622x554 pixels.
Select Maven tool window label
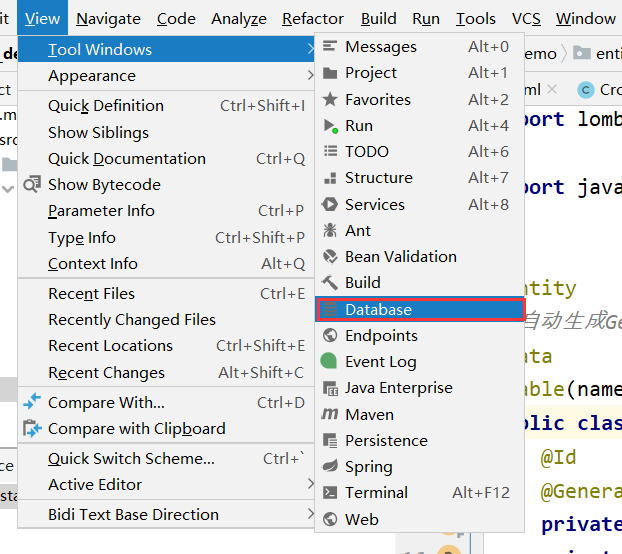(369, 414)
